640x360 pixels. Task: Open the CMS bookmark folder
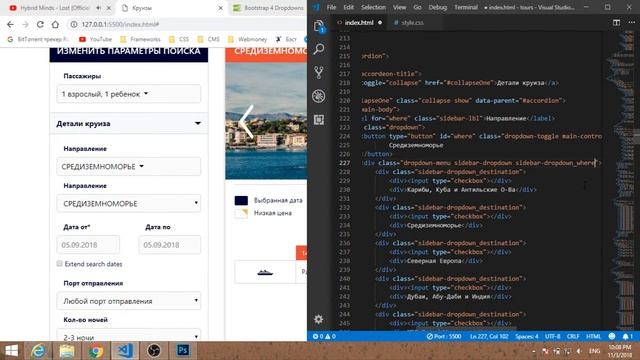click(x=209, y=39)
